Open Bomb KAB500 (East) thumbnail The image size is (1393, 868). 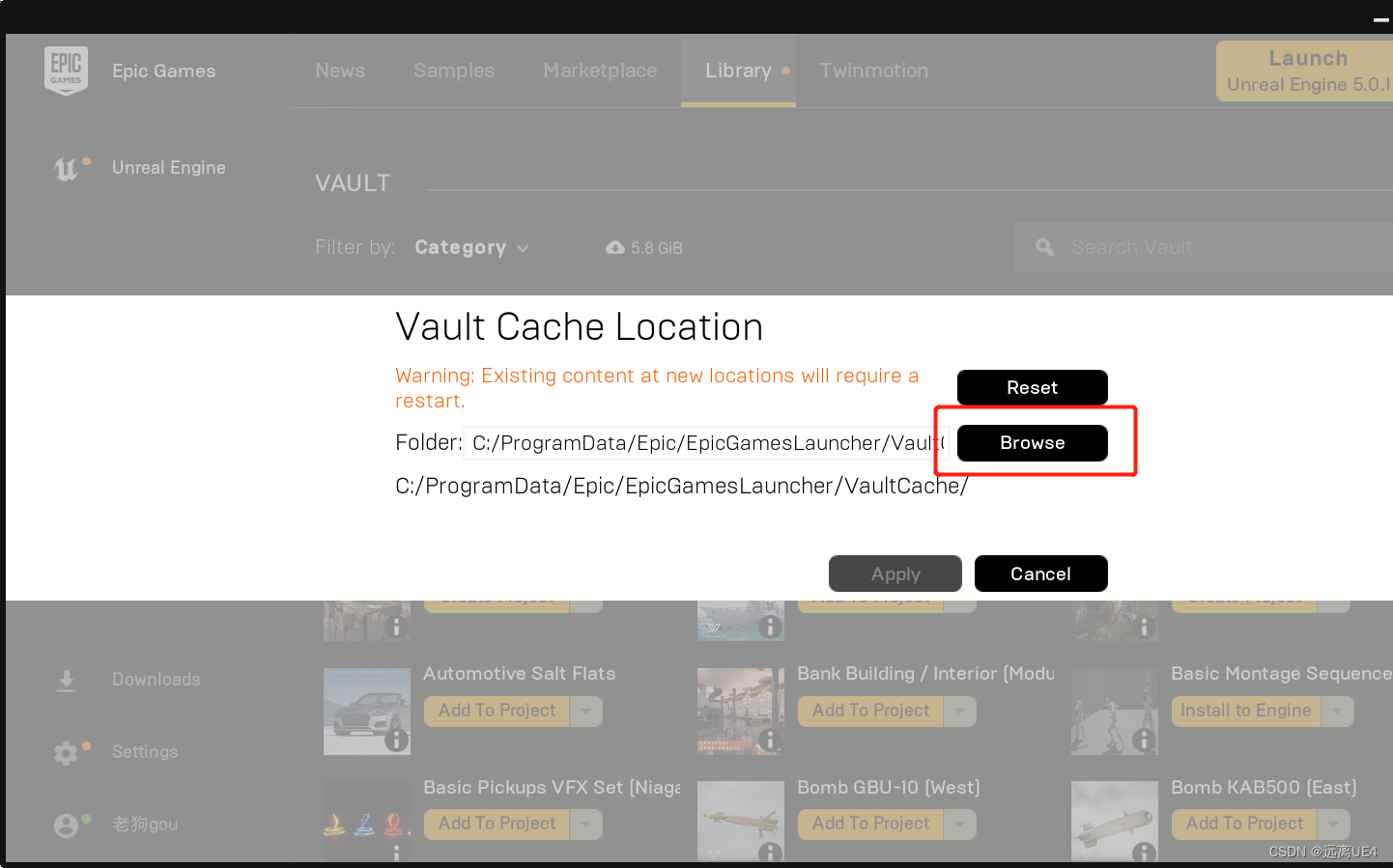pos(1115,822)
